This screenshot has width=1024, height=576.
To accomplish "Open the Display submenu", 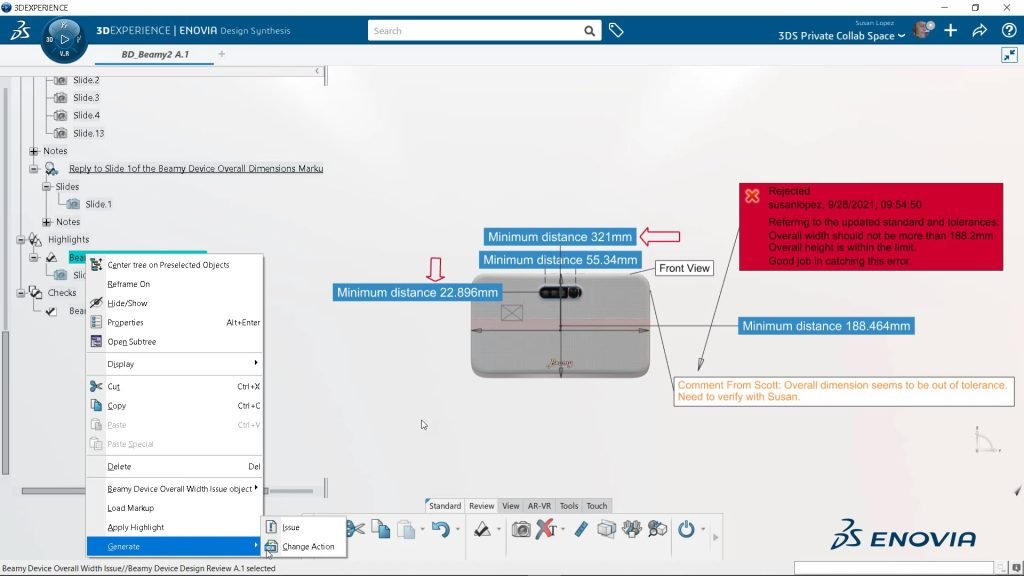I will click(174, 364).
